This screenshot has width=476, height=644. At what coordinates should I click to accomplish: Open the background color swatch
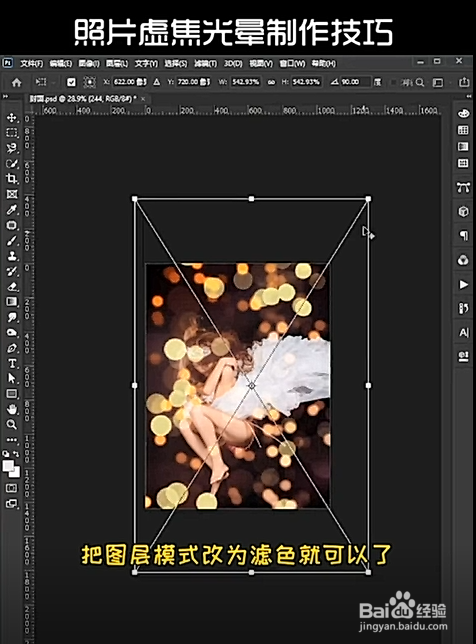tap(16, 473)
